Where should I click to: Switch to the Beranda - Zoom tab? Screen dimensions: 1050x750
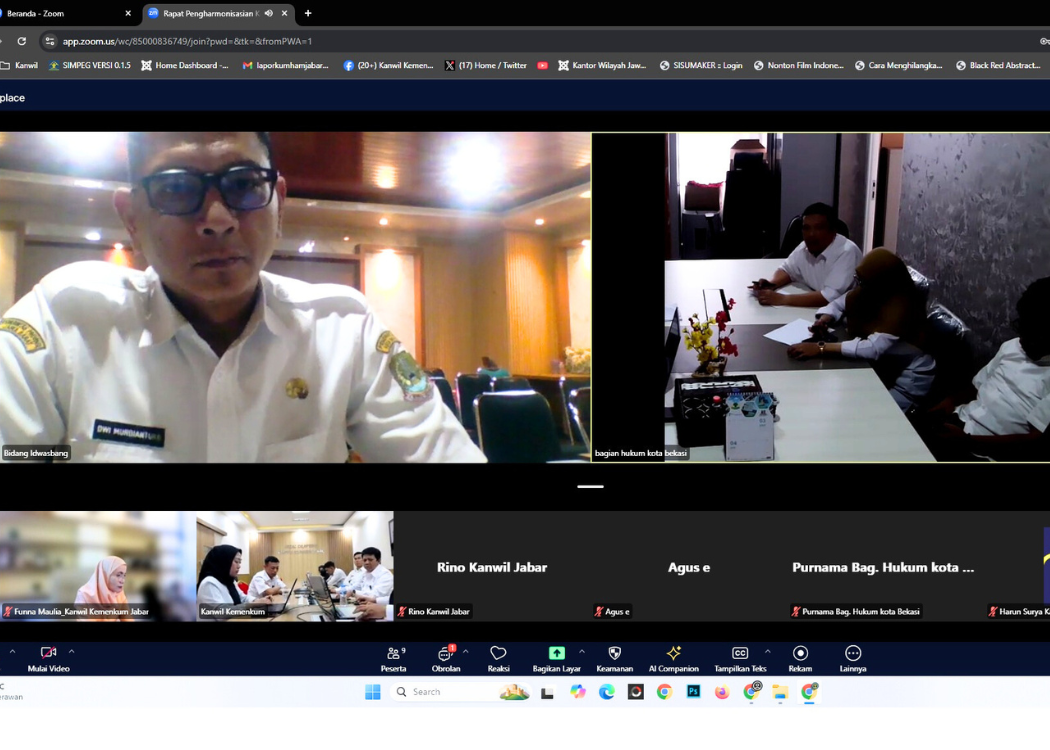[x=60, y=14]
